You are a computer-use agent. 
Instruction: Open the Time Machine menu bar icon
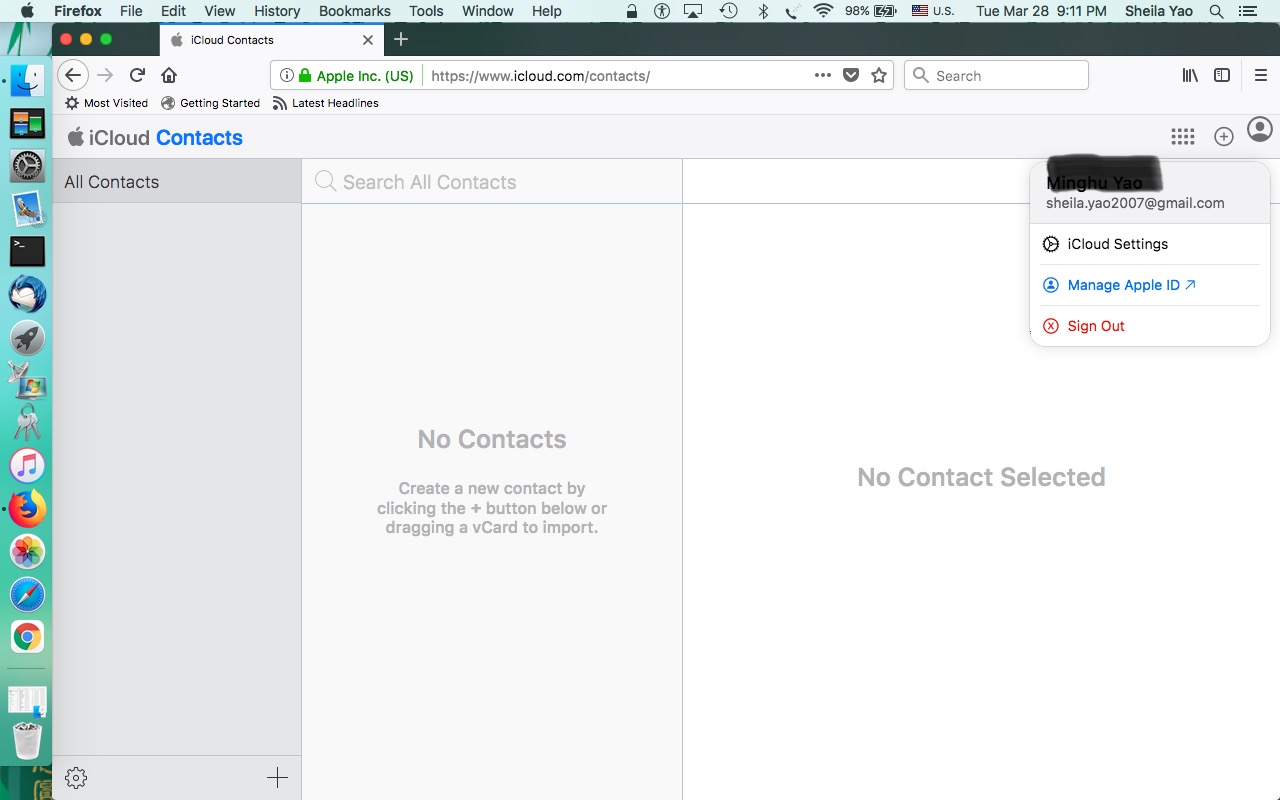[x=729, y=11]
